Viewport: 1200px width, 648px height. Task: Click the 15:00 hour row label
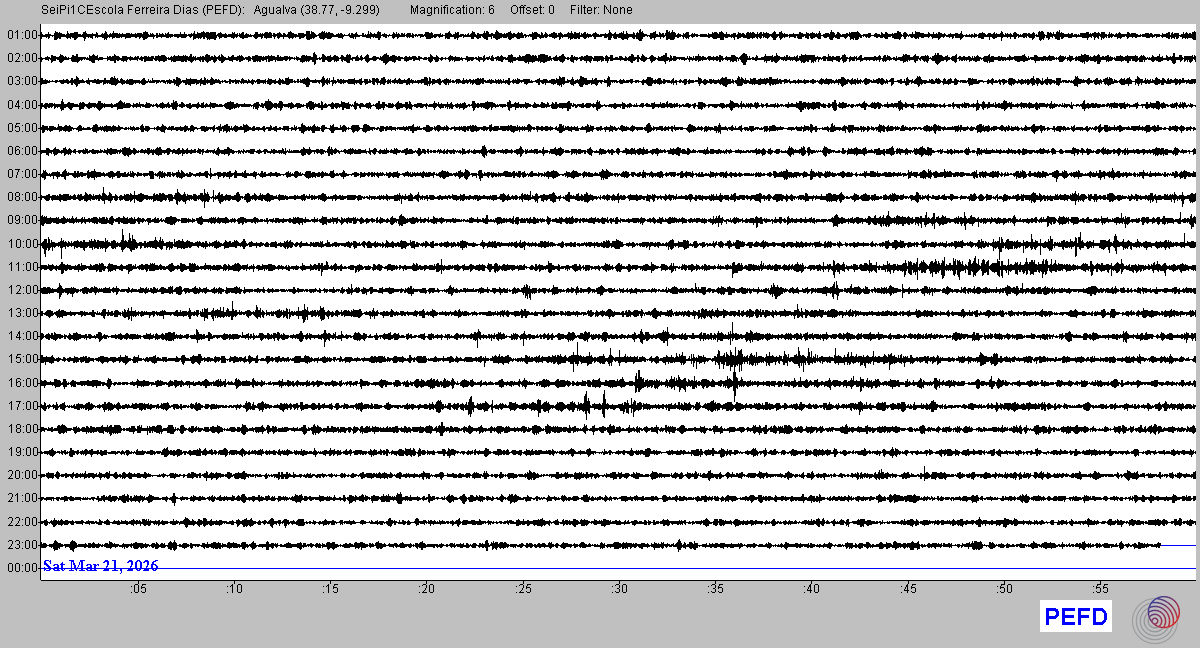coord(21,359)
